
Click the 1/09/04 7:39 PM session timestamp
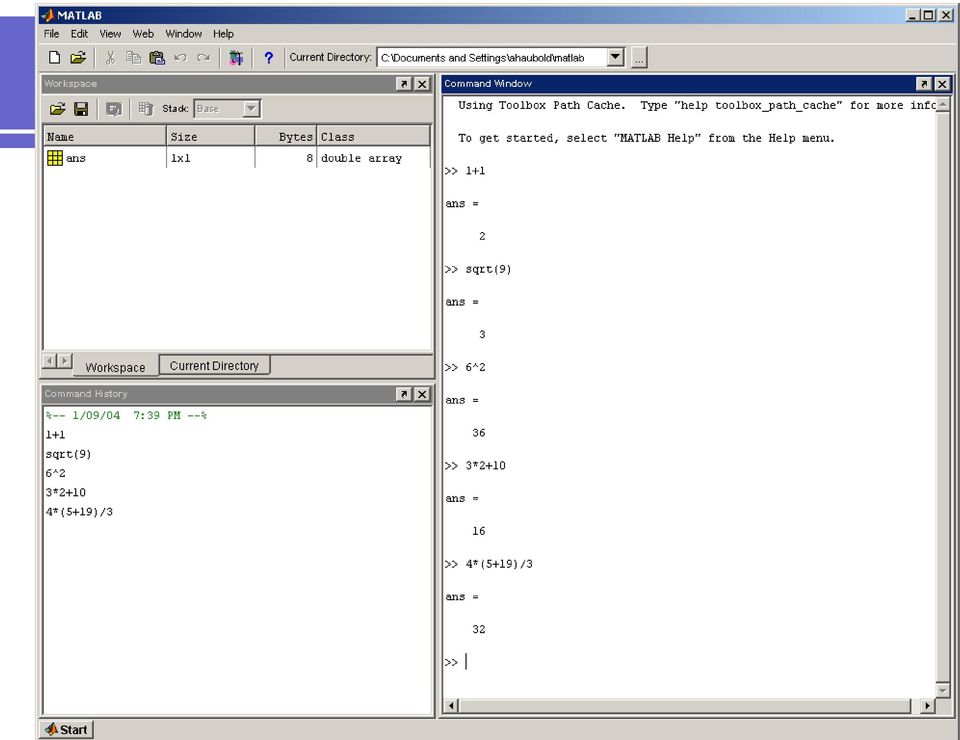(x=126, y=415)
